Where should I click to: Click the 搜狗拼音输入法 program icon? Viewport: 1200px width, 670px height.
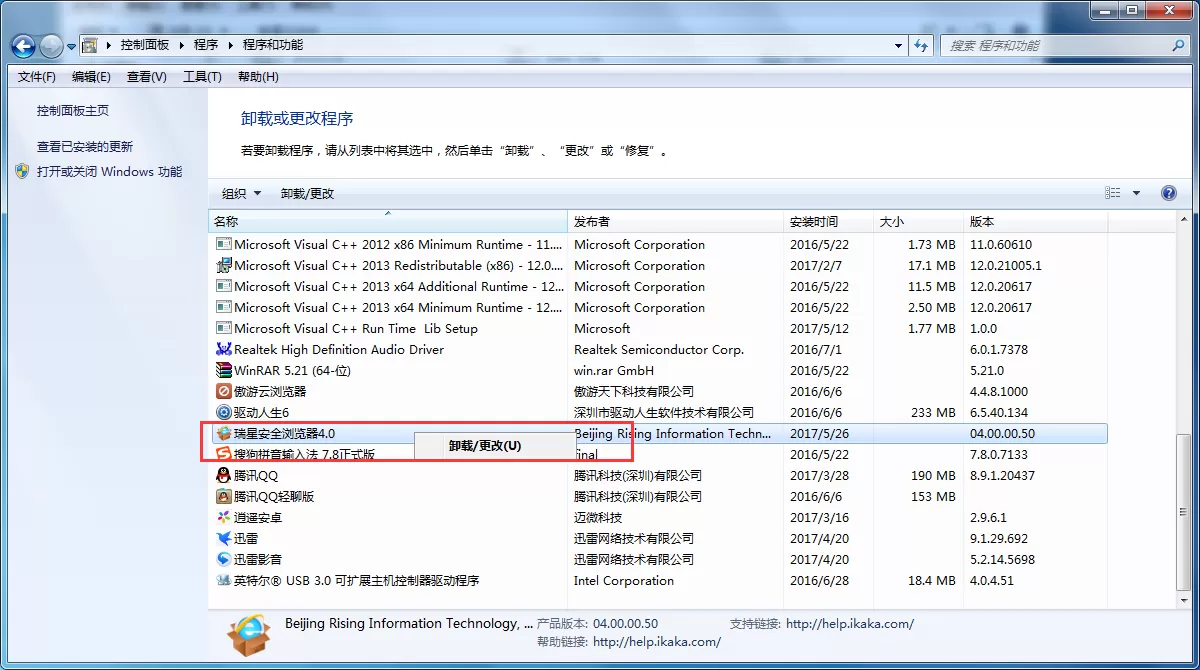(x=224, y=455)
